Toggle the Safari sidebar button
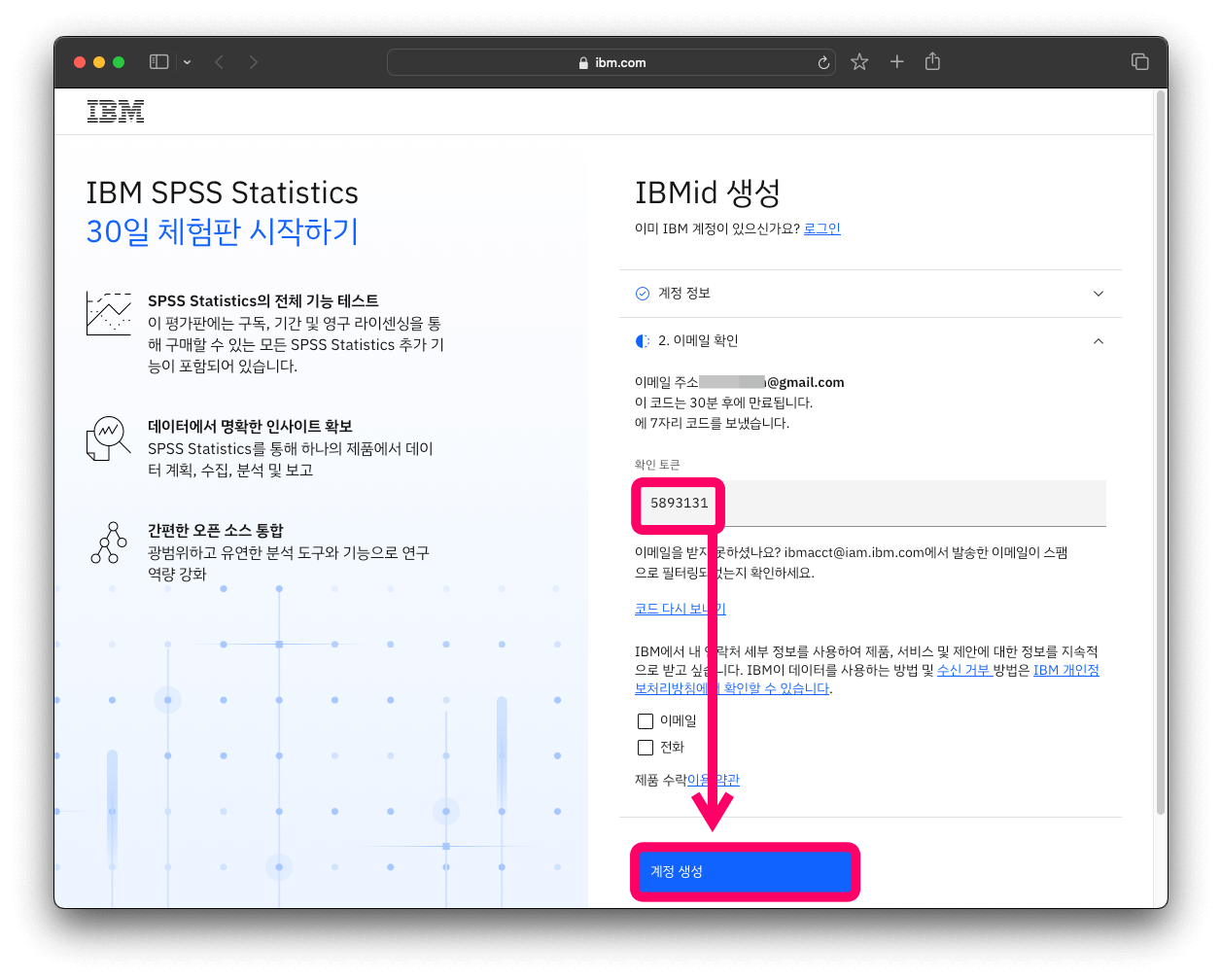This screenshot has height=980, width=1222. 158,62
